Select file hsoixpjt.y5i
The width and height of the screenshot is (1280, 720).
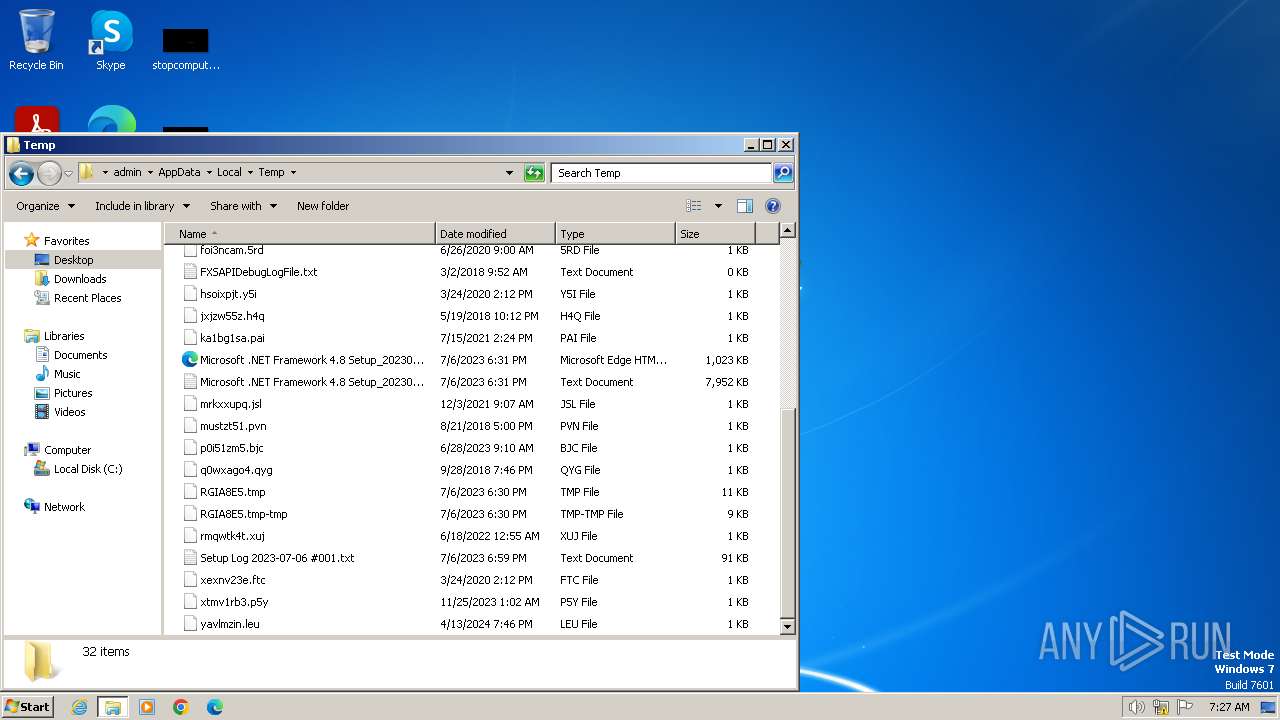coord(228,294)
